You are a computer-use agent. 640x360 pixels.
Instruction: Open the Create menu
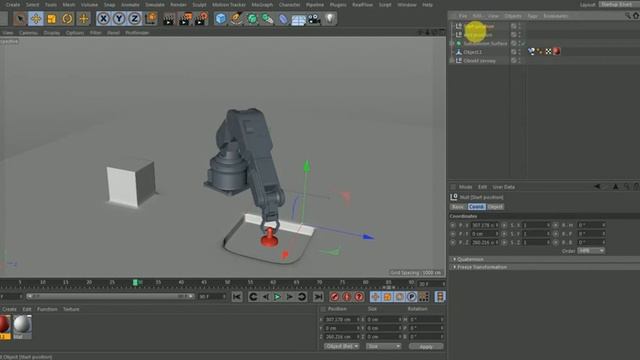(13, 5)
